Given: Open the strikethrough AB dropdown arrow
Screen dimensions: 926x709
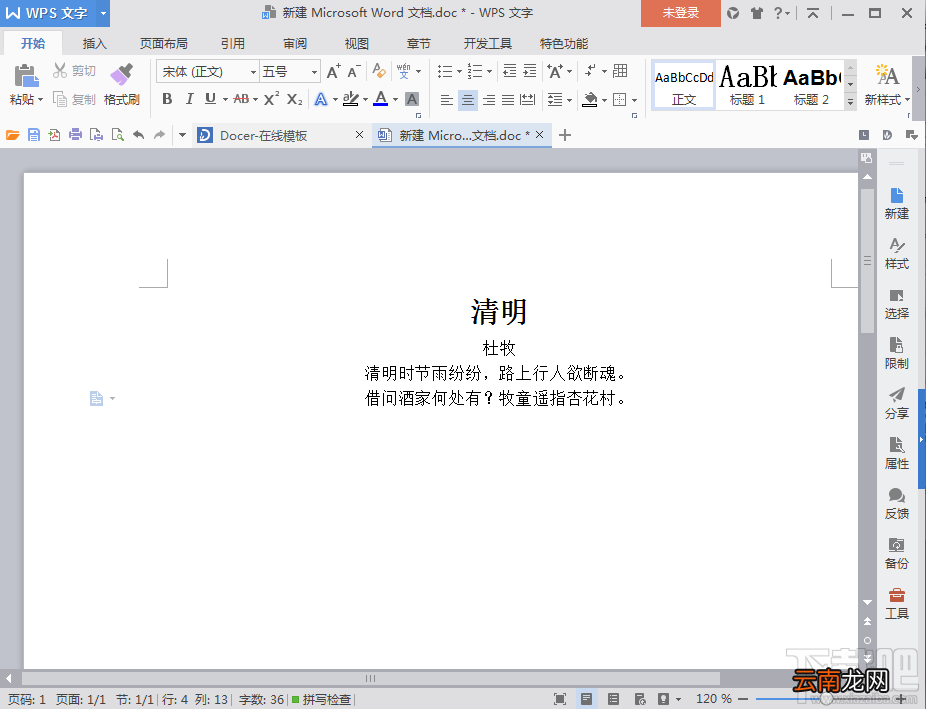Looking at the screenshot, I should [256, 100].
